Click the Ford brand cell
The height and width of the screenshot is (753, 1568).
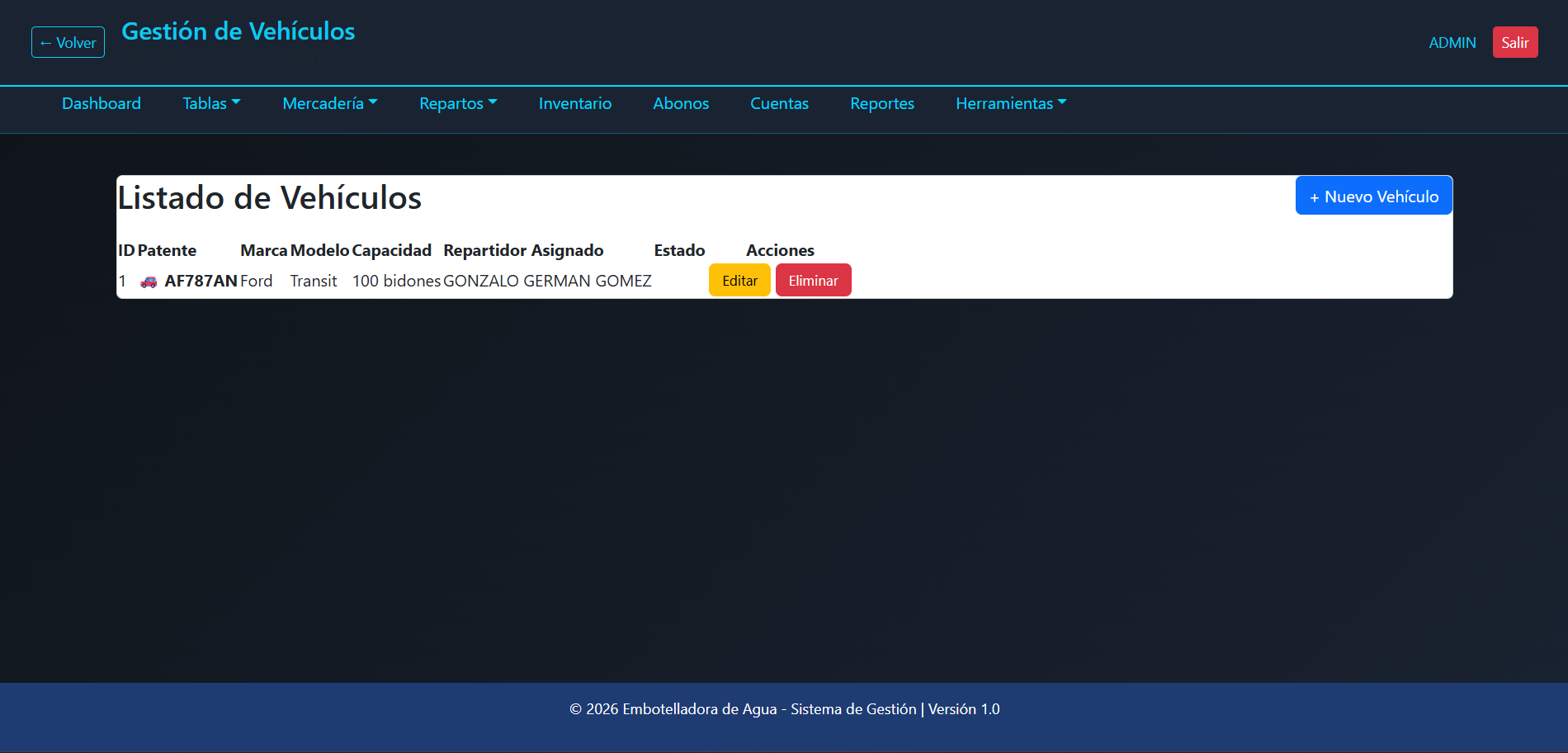pos(257,281)
